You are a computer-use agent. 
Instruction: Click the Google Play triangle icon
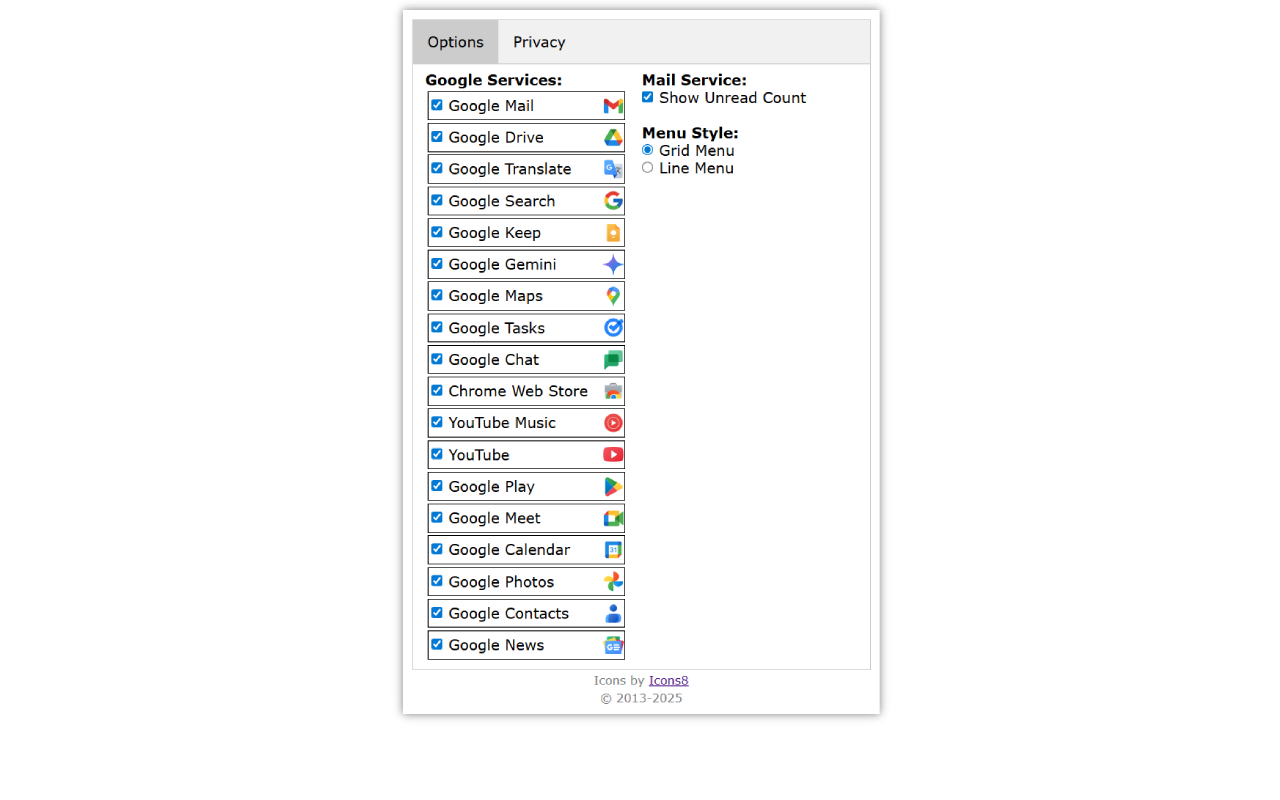pyautogui.click(x=613, y=487)
